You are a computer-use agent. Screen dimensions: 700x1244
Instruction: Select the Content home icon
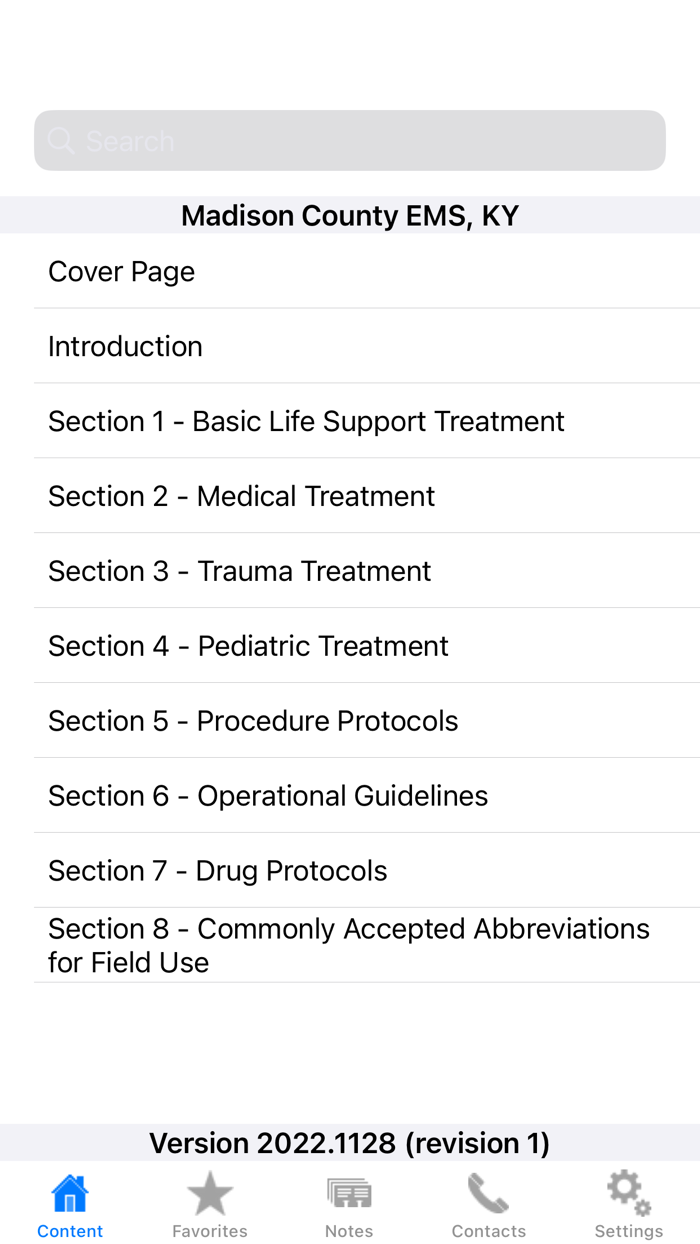[69, 1191]
